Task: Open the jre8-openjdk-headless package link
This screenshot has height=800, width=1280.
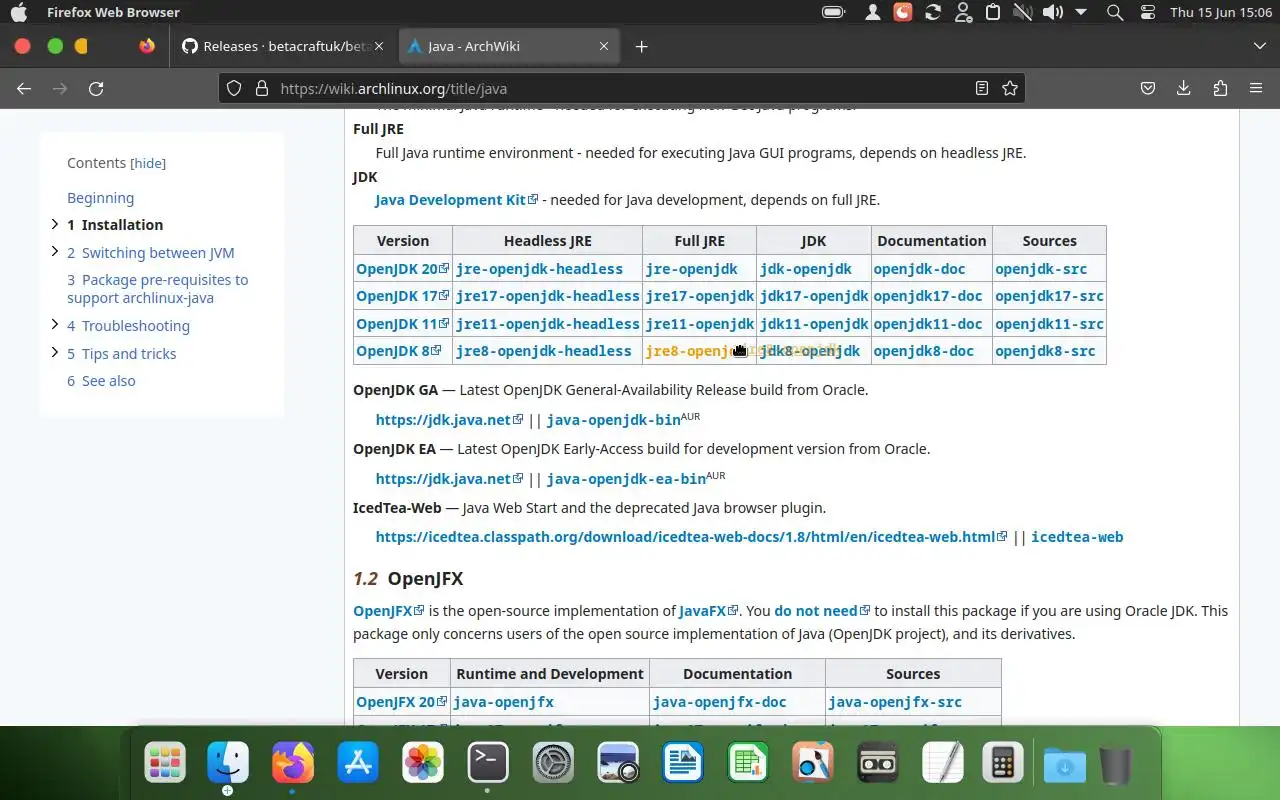Action: [x=544, y=351]
